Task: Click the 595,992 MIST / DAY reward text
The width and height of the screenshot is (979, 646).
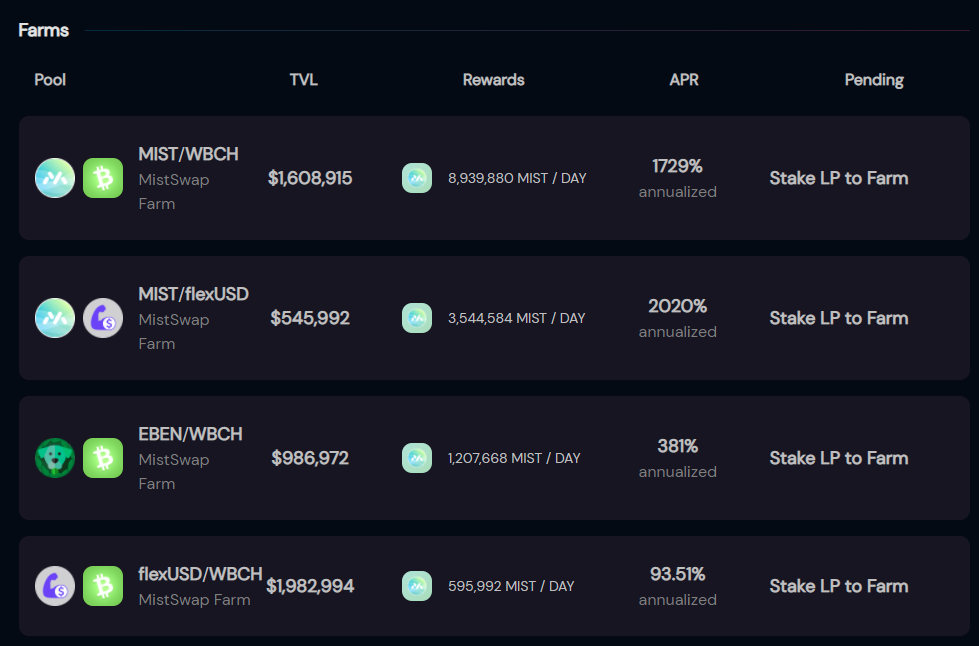Action: tap(511, 585)
